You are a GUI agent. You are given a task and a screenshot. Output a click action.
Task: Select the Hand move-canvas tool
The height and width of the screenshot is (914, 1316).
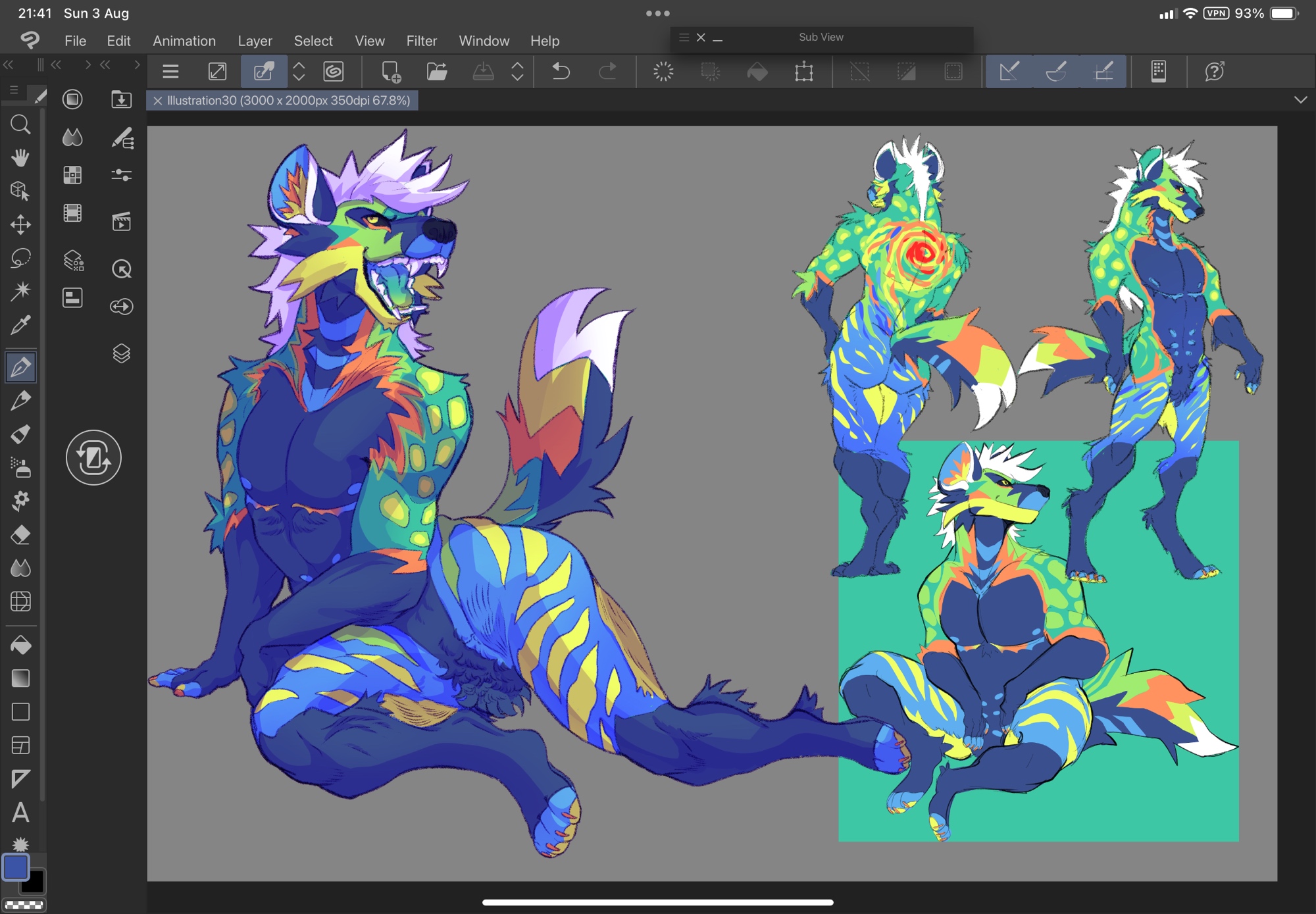(x=20, y=157)
